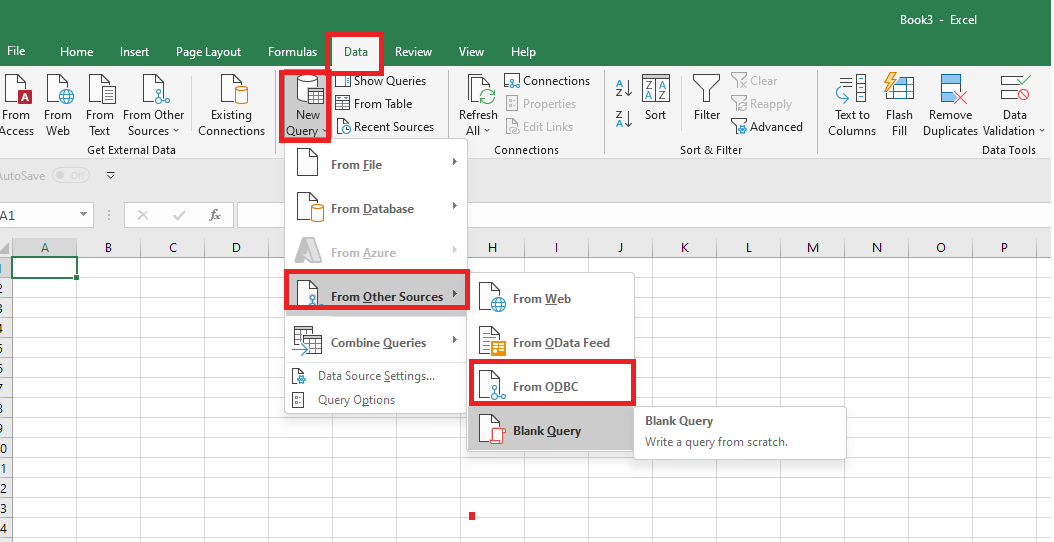The width and height of the screenshot is (1054, 542).
Task: Select From ODBC
Action: pos(551,386)
